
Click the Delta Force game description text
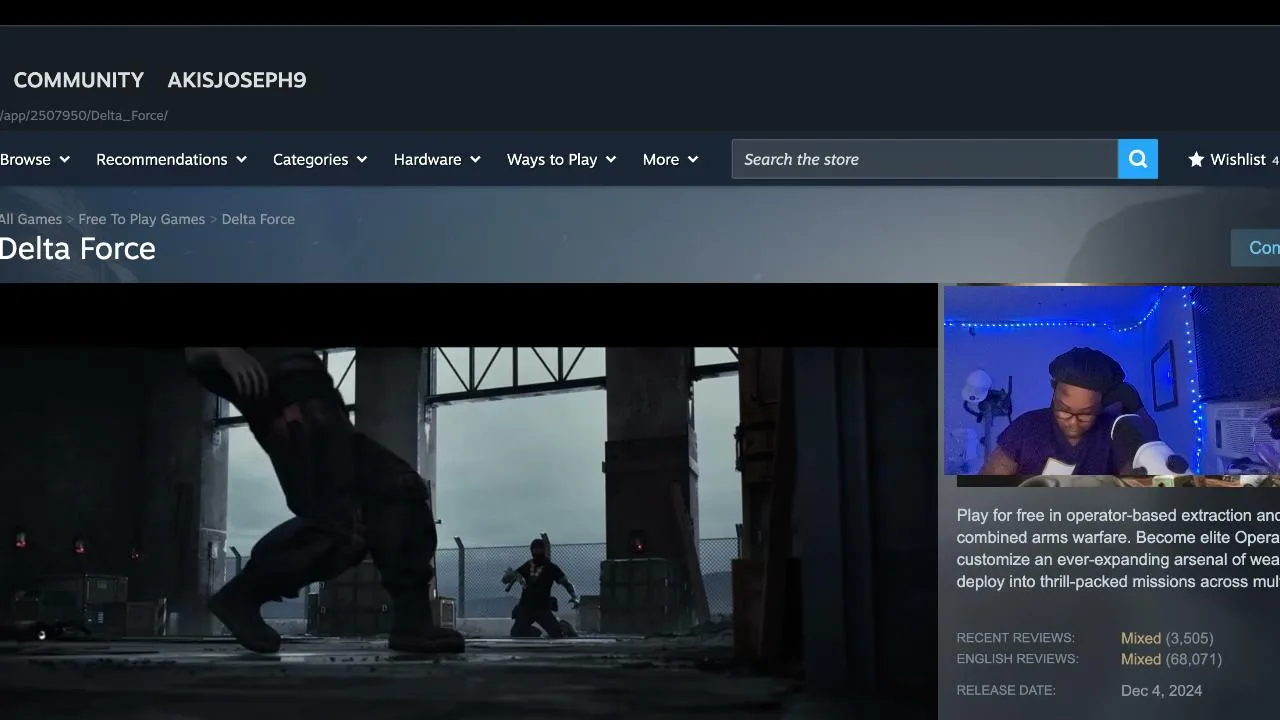pos(1118,548)
